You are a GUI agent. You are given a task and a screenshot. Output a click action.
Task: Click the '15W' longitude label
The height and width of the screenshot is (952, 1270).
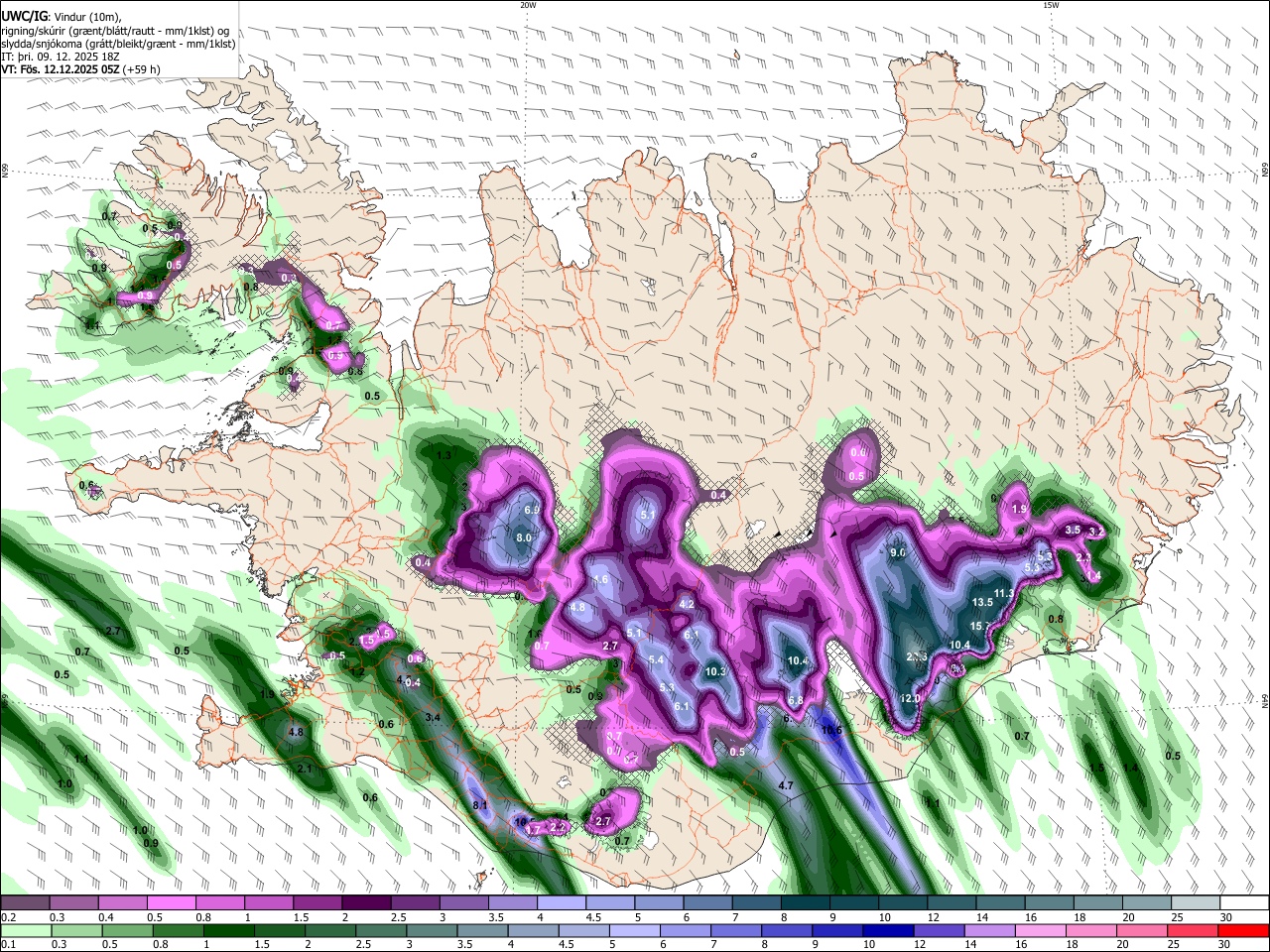1051,5
